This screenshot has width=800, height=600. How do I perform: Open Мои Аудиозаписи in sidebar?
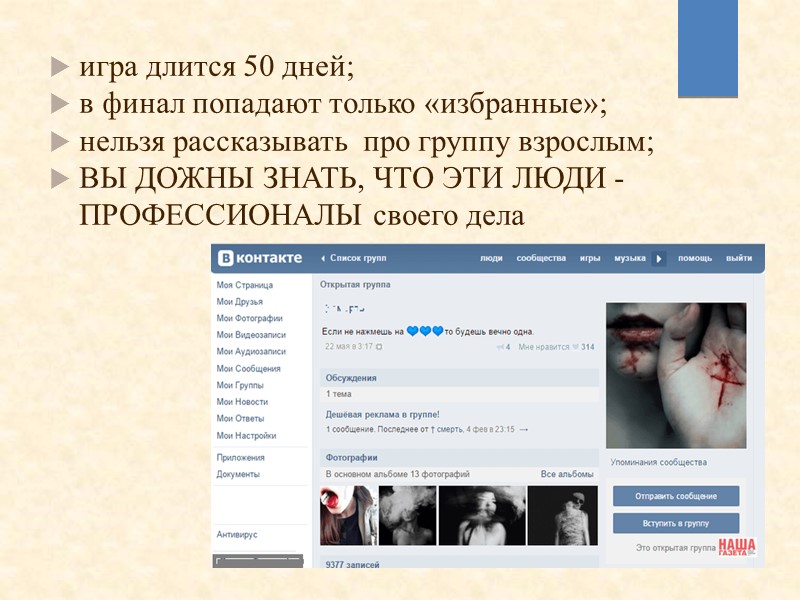pos(251,351)
